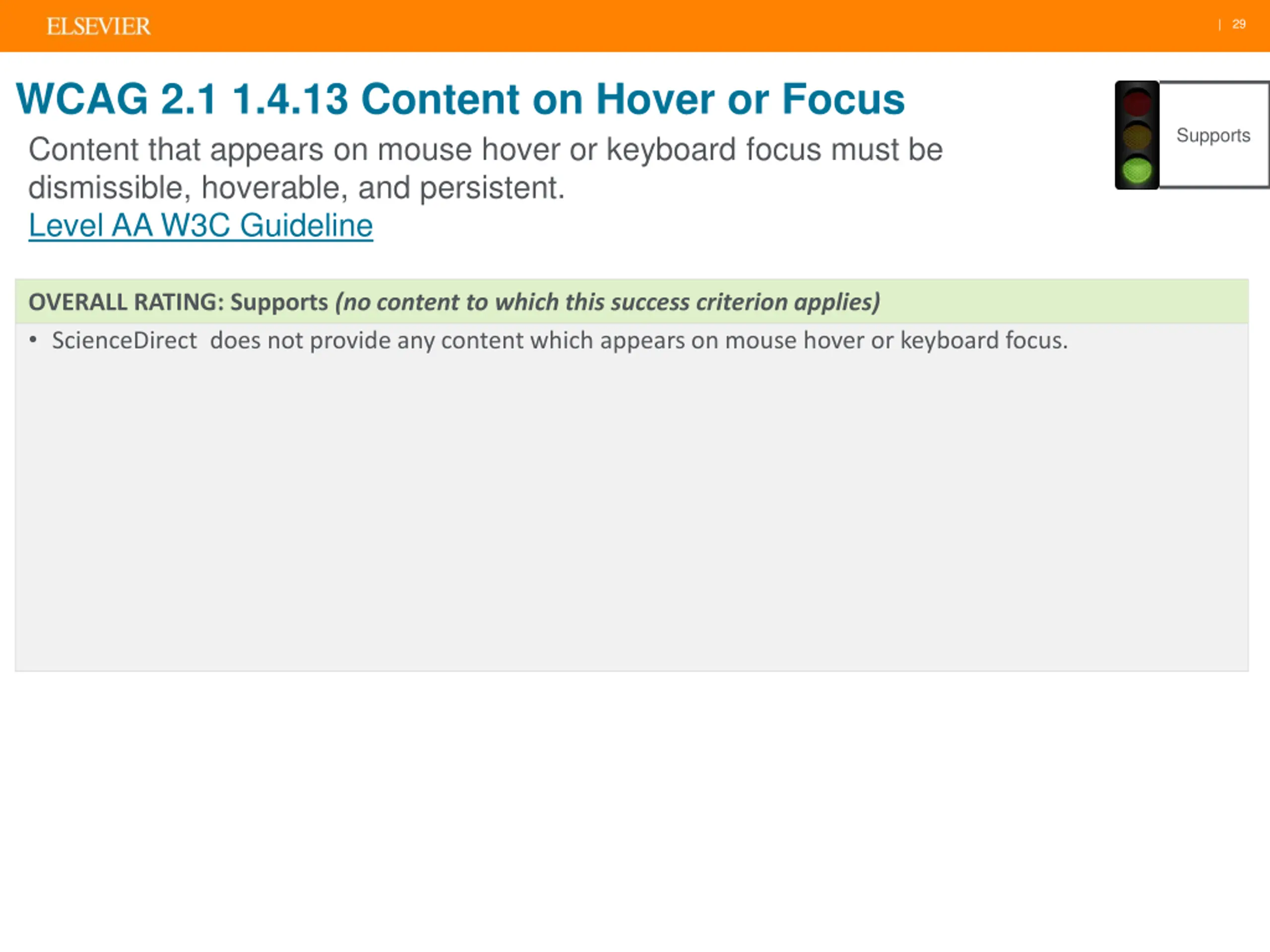1270x952 pixels.
Task: Click the Elsevier logo in header
Action: coord(98,26)
